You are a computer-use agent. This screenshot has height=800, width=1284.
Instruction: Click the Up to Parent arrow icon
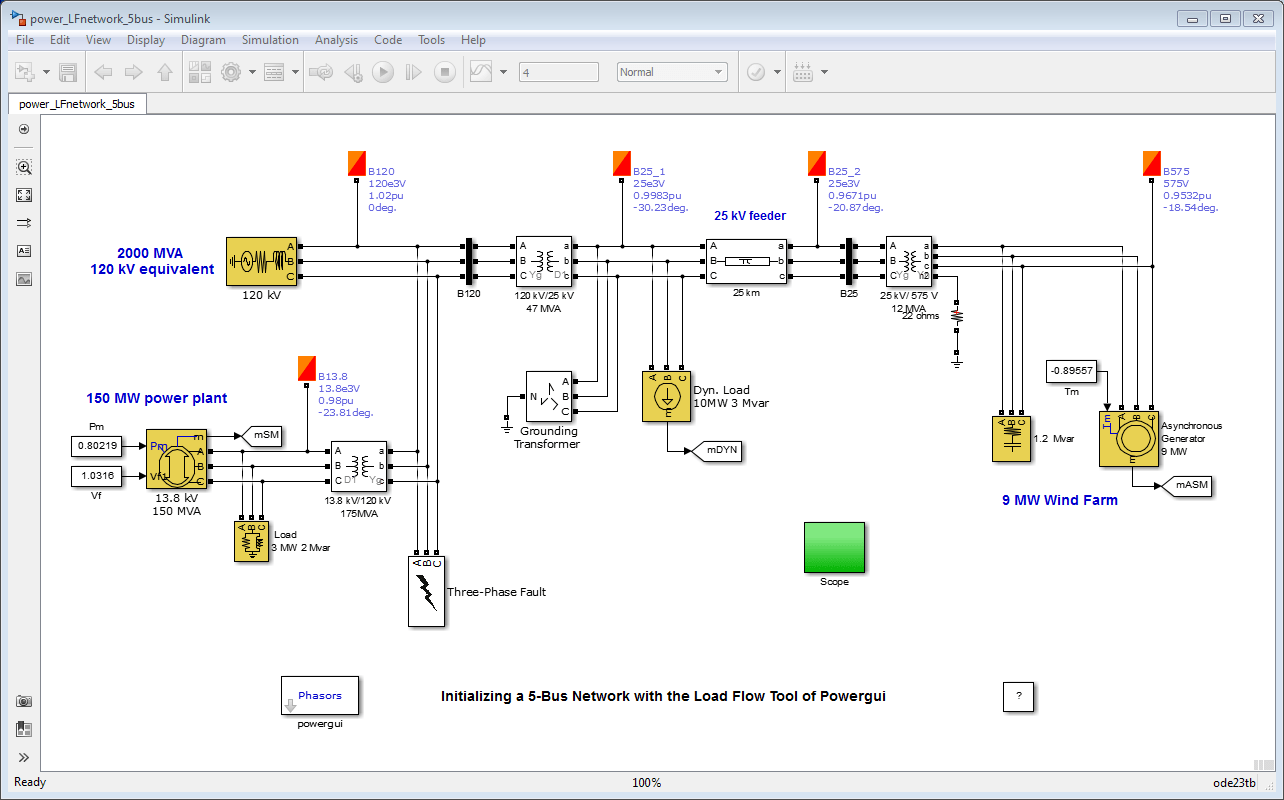[x=165, y=72]
